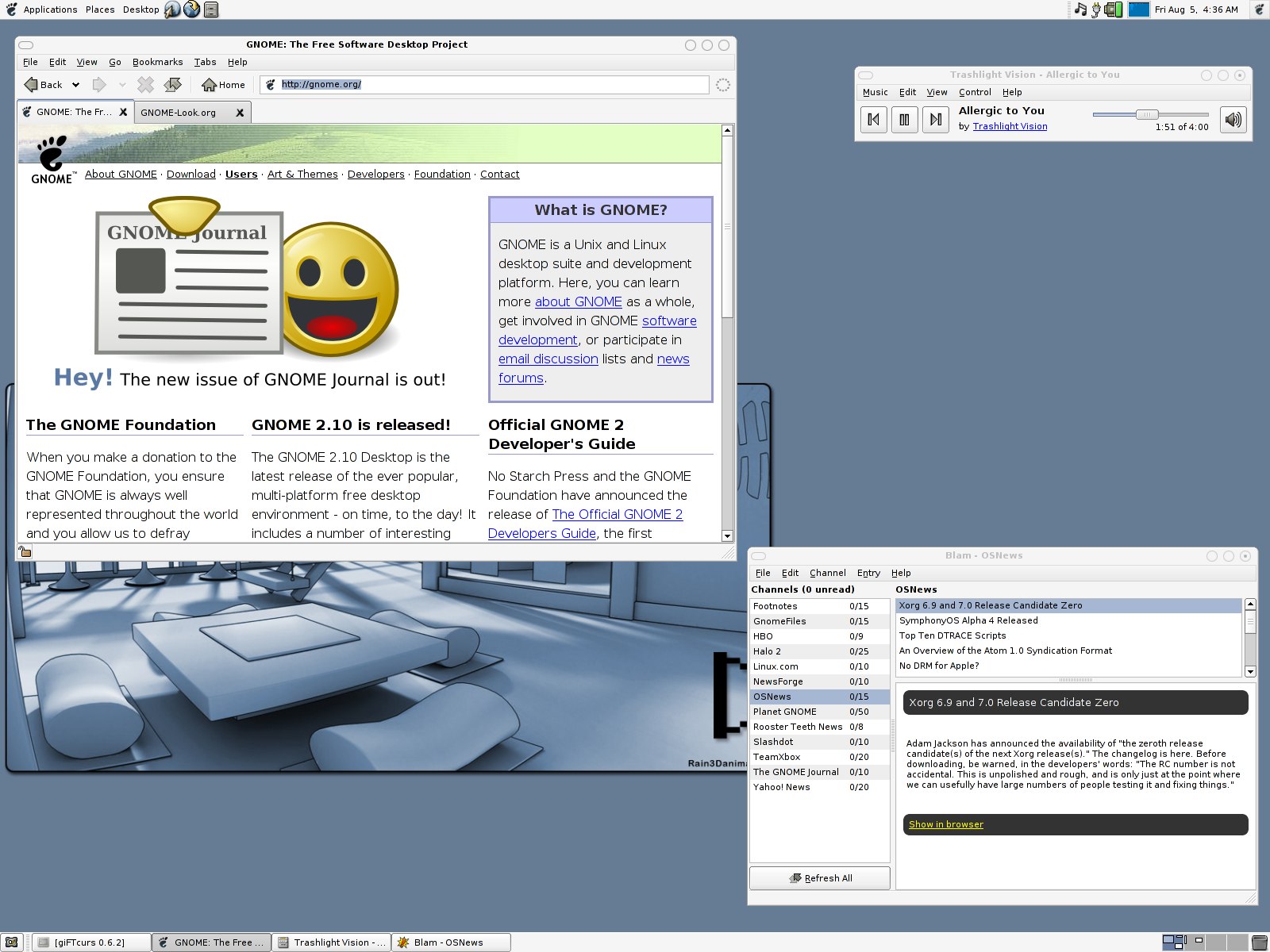This screenshot has height=952, width=1270.
Task: Click the GNOME foot favicon in address bar
Action: pyautogui.click(x=270, y=84)
